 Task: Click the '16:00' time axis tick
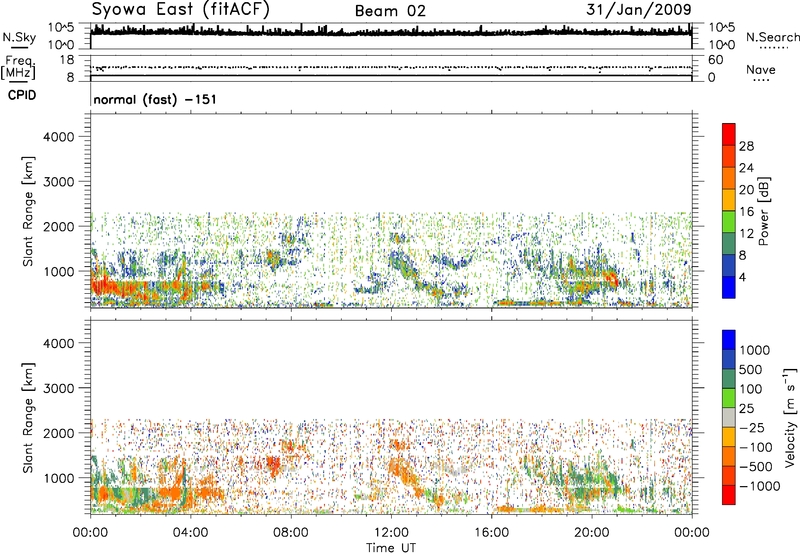491,533
